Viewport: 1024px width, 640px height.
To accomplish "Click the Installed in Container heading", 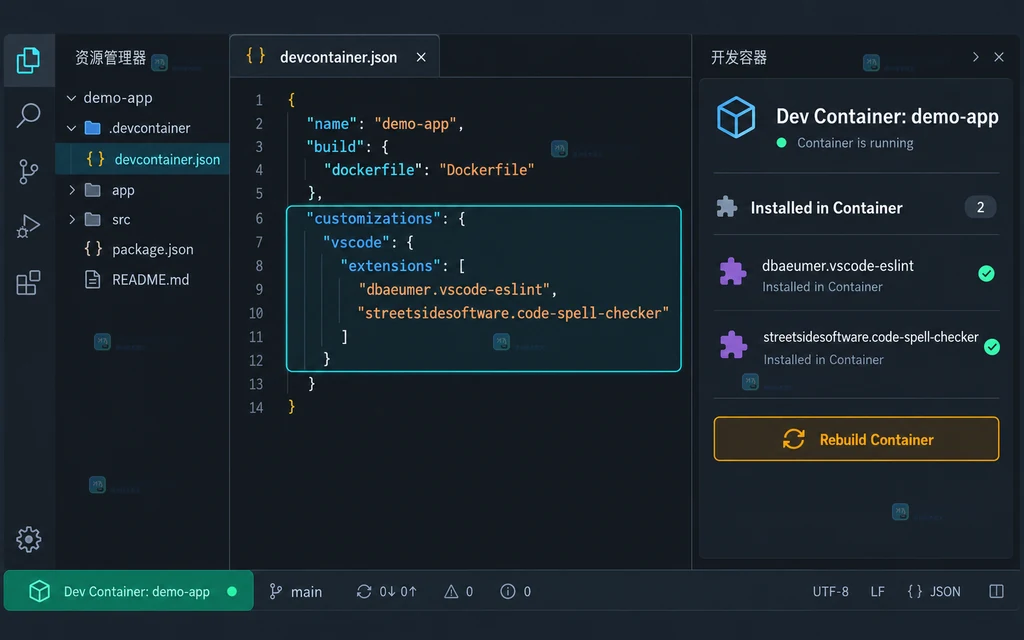I will click(x=826, y=208).
